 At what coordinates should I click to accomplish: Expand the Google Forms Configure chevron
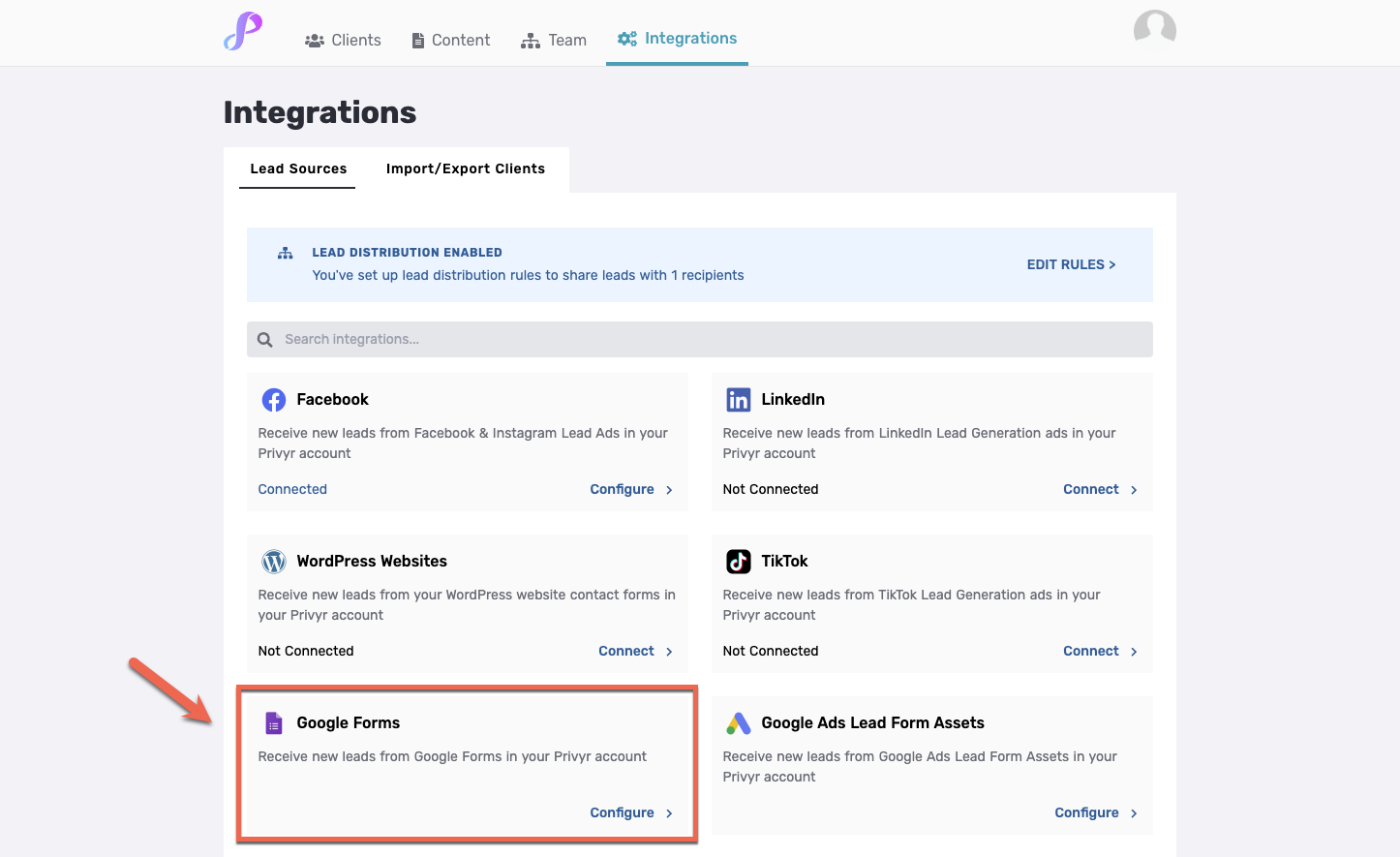click(x=668, y=812)
